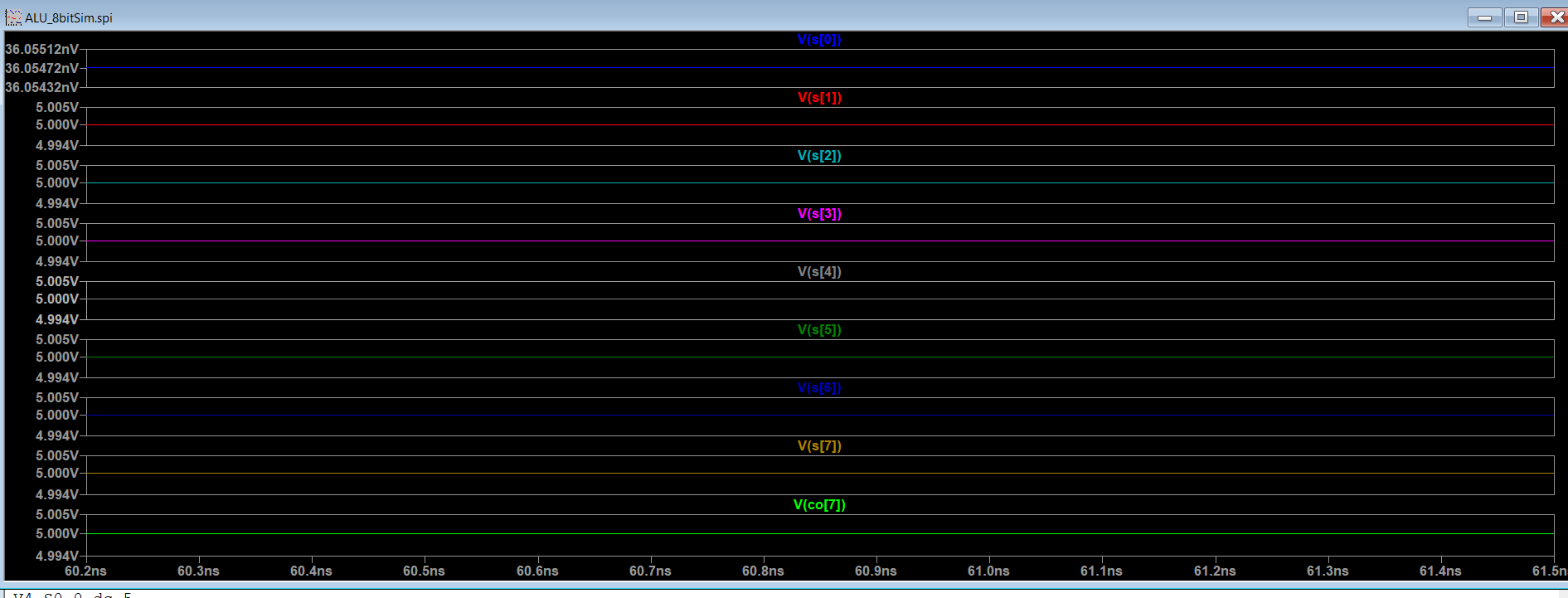Screen dimensions: 1568x598
Task: Select the bright green V(co[7]) label
Action: click(819, 505)
